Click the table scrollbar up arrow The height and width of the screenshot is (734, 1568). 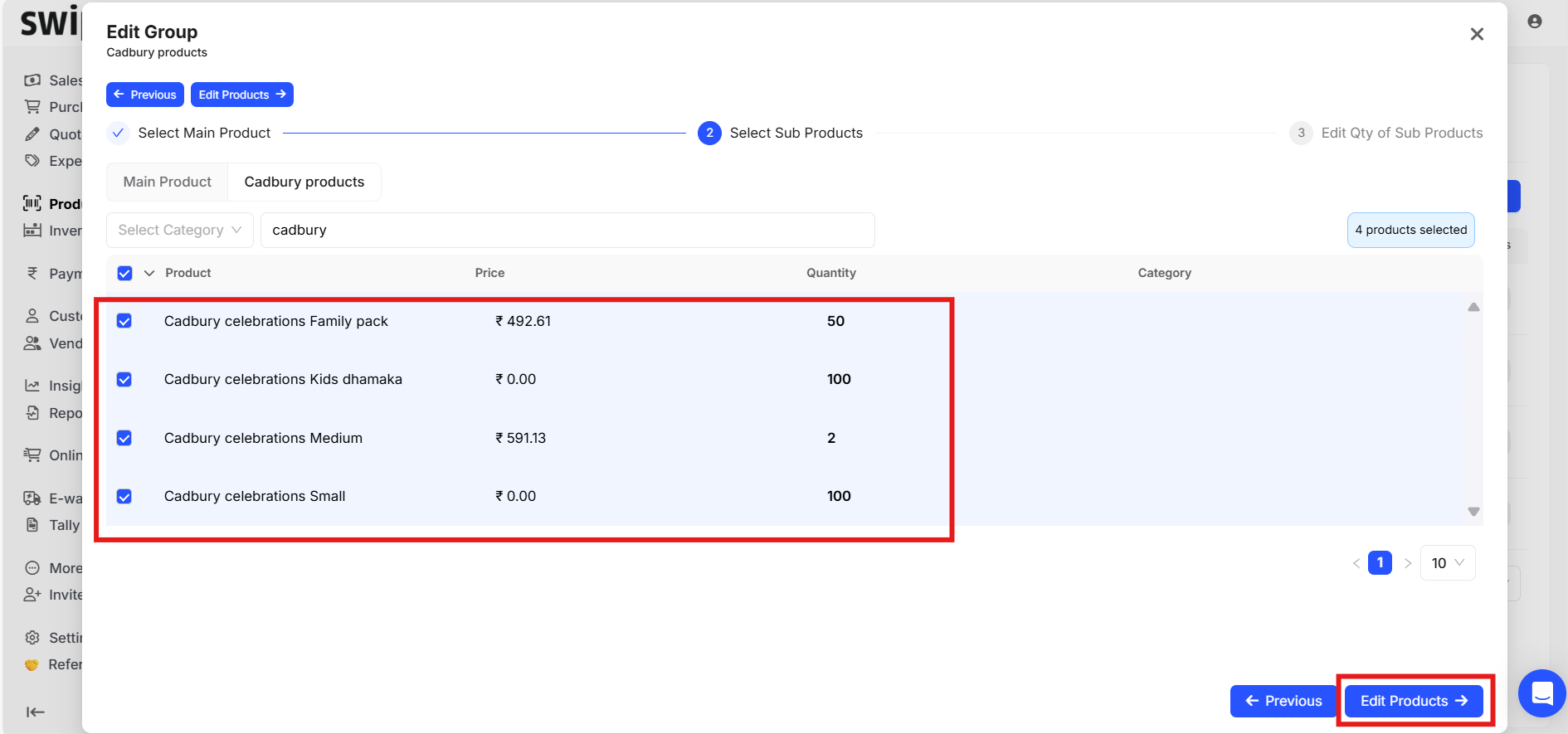[x=1473, y=307]
